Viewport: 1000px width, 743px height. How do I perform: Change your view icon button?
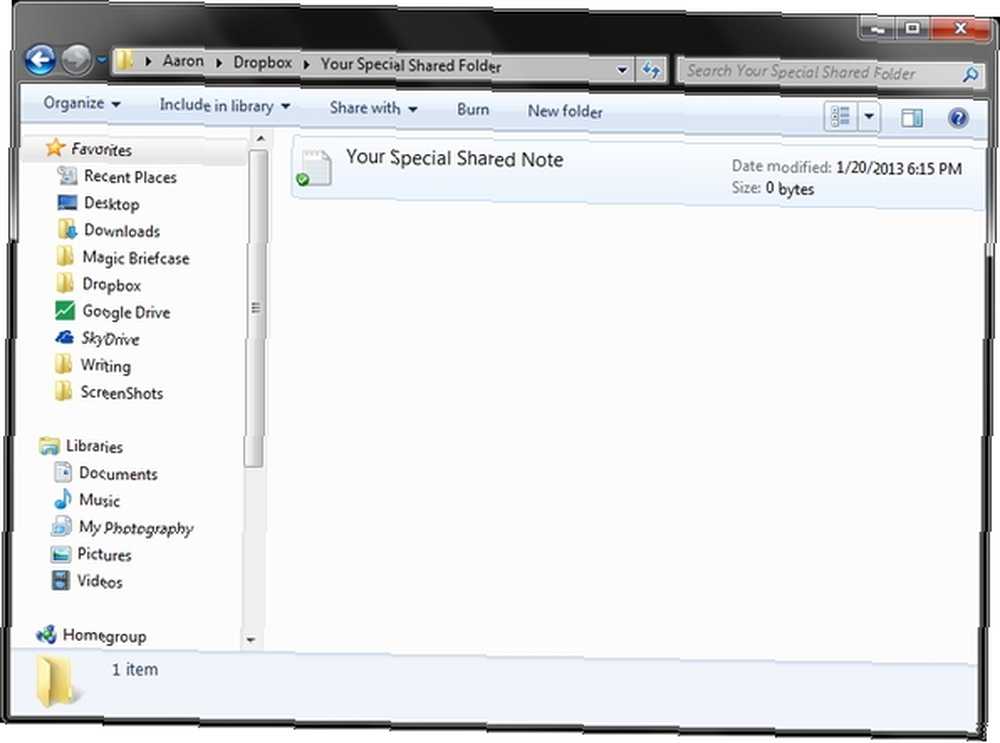tap(841, 117)
